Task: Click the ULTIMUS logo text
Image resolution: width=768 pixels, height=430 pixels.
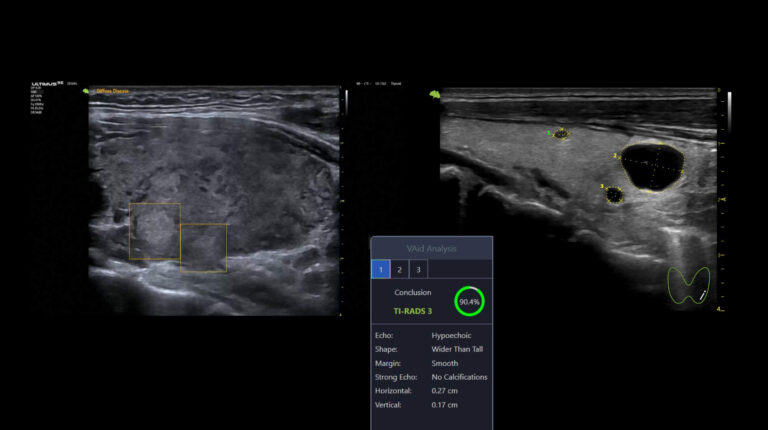Action: click(x=47, y=84)
